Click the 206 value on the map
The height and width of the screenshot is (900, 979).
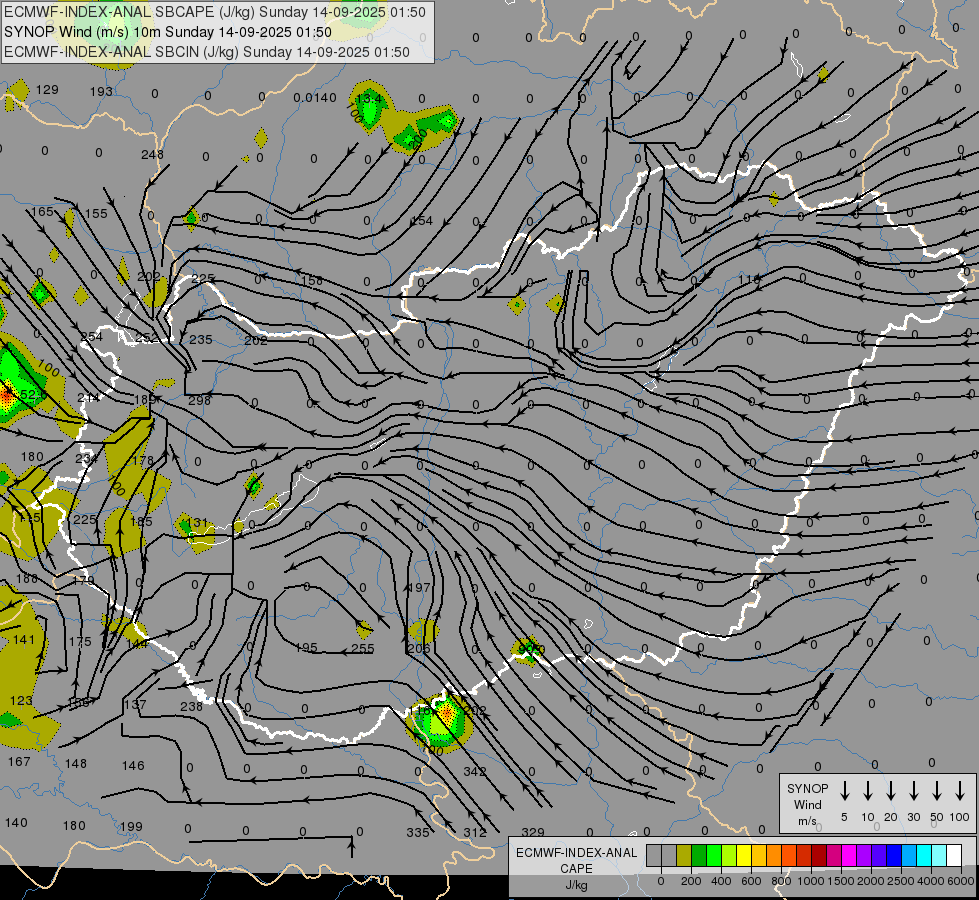pyautogui.click(x=419, y=649)
